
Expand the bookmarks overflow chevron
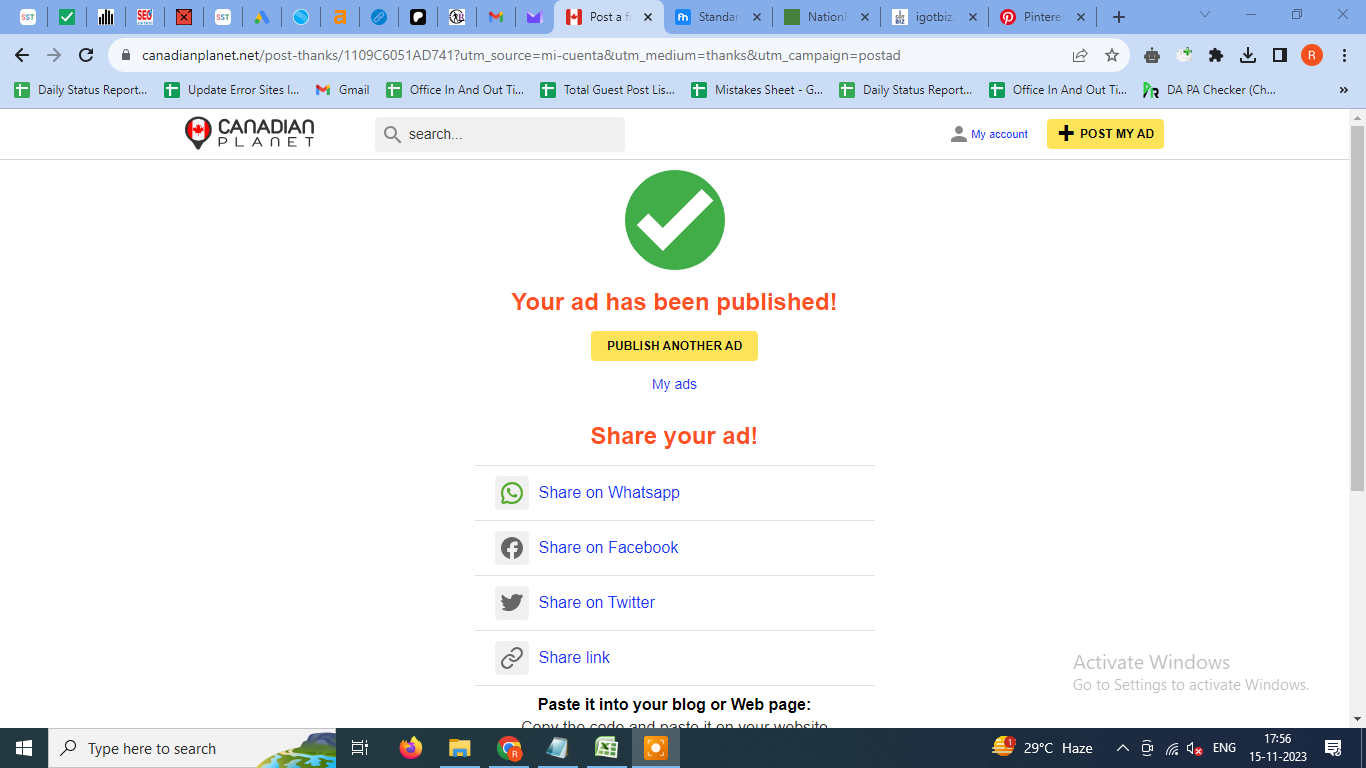tap(1343, 89)
